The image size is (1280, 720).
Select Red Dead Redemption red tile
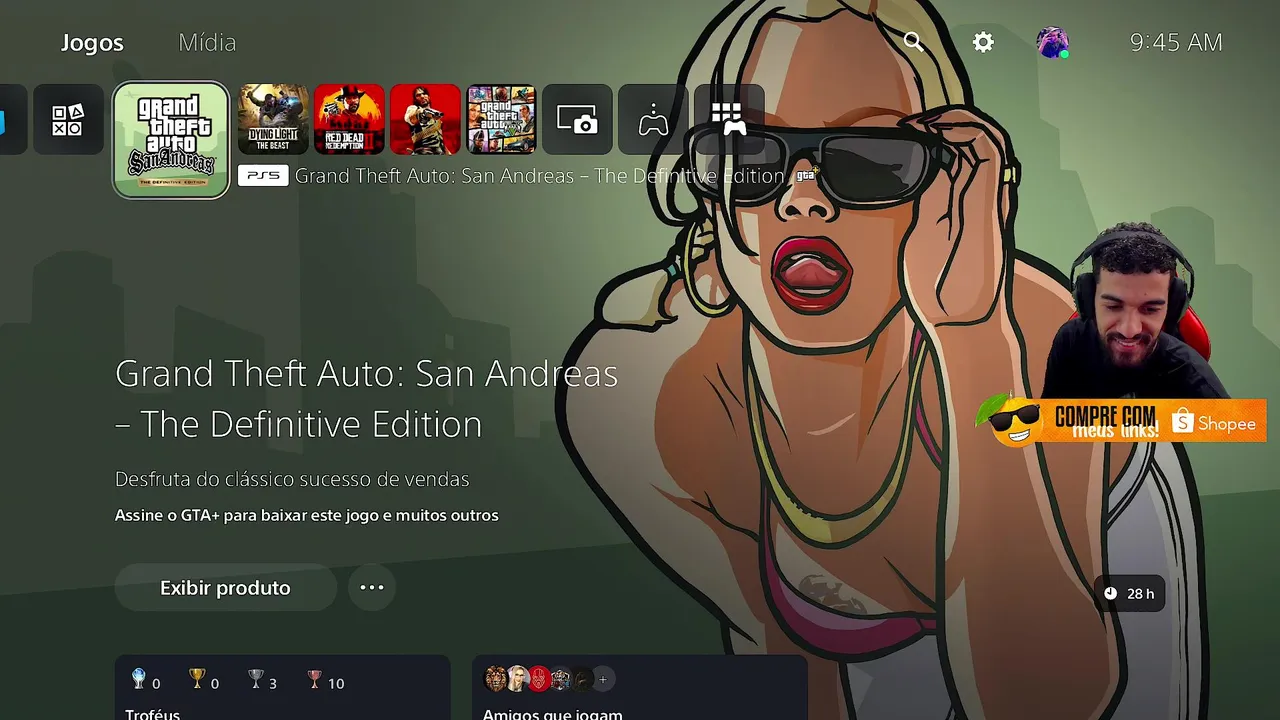pyautogui.click(x=425, y=119)
